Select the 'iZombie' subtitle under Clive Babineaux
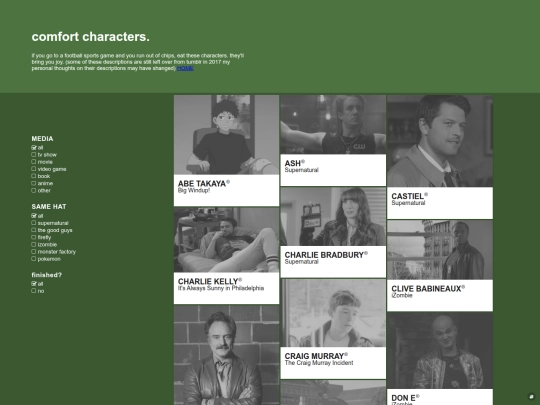The image size is (540, 405). coord(402,295)
